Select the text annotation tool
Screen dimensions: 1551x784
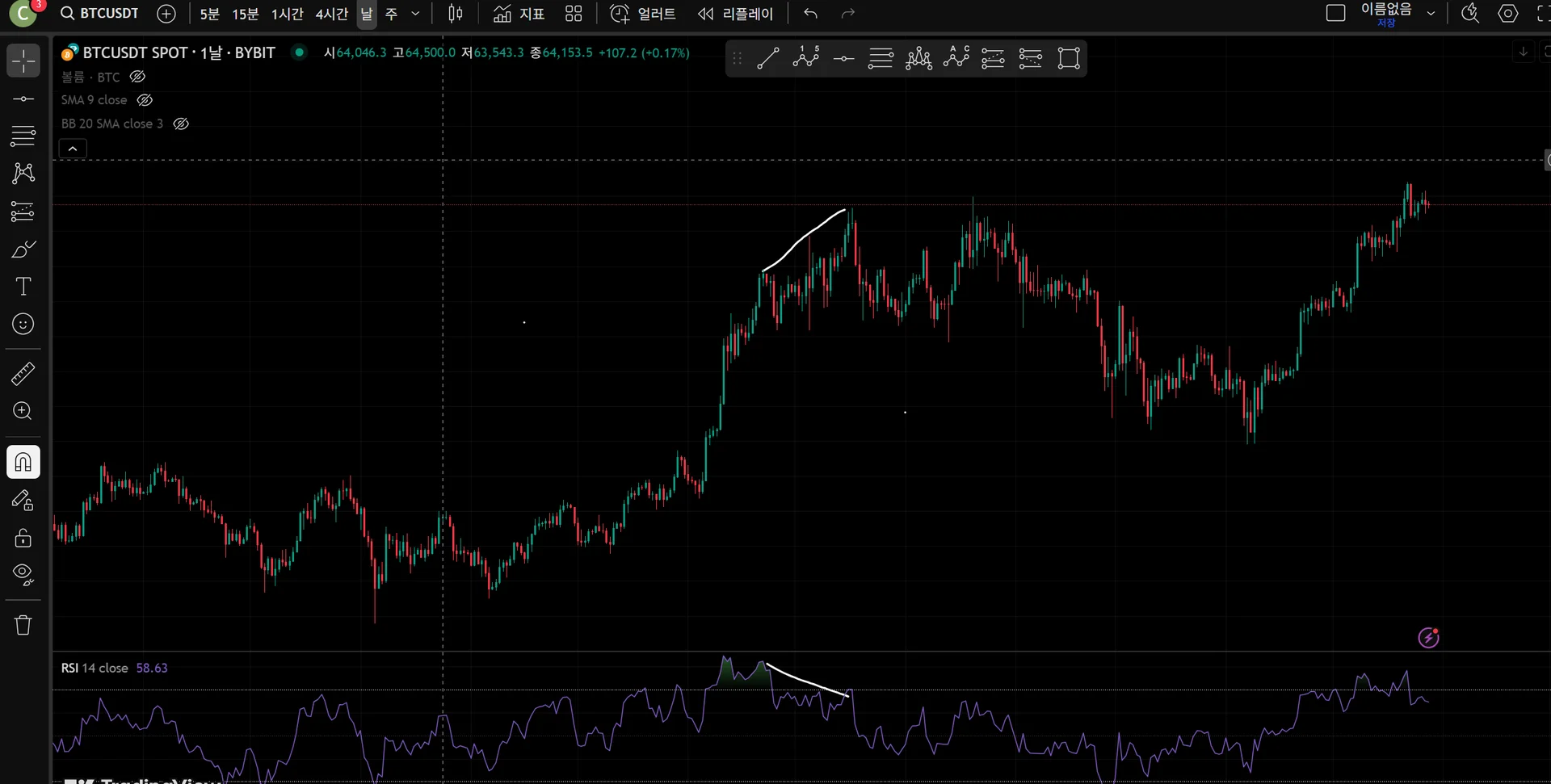(23, 287)
